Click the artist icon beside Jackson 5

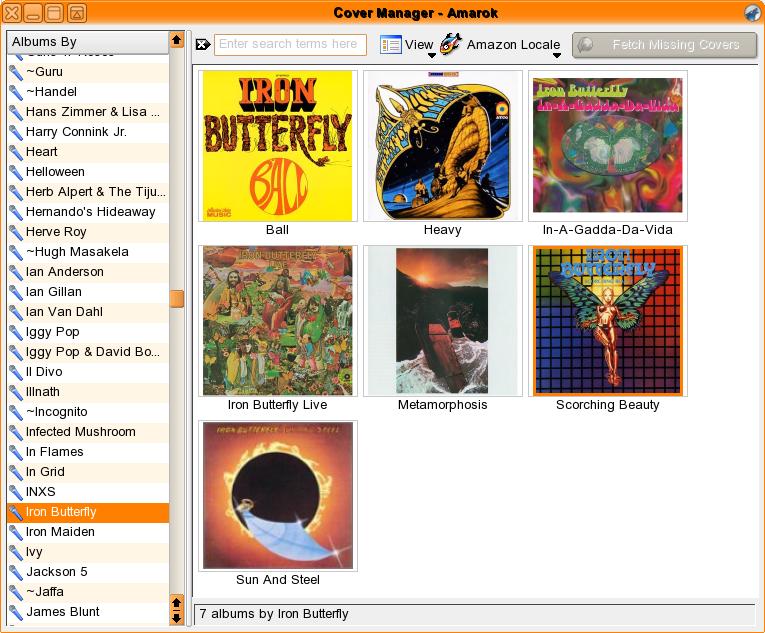point(16,572)
